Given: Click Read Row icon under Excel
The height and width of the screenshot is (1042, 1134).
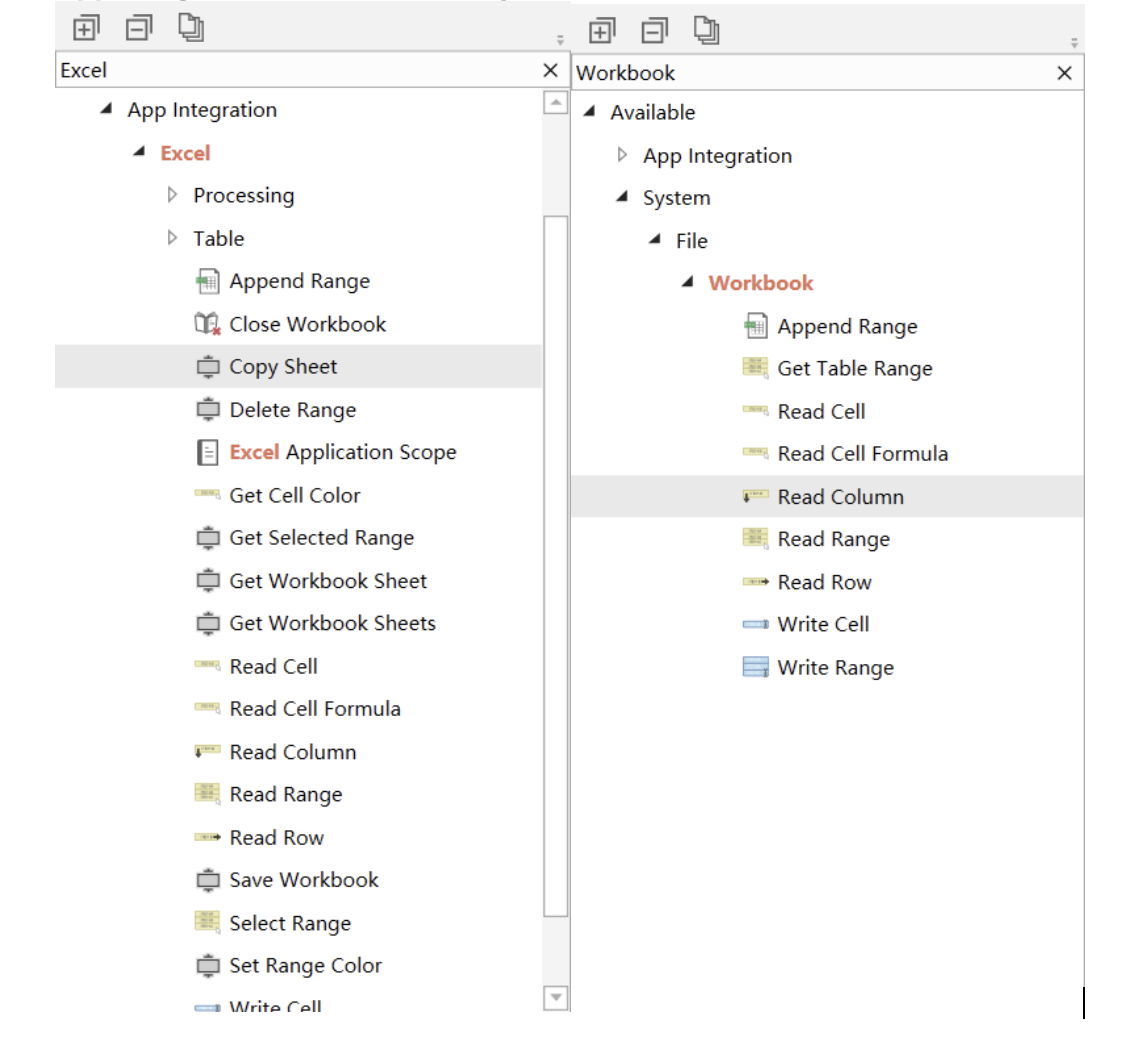Looking at the screenshot, I should point(208,837).
